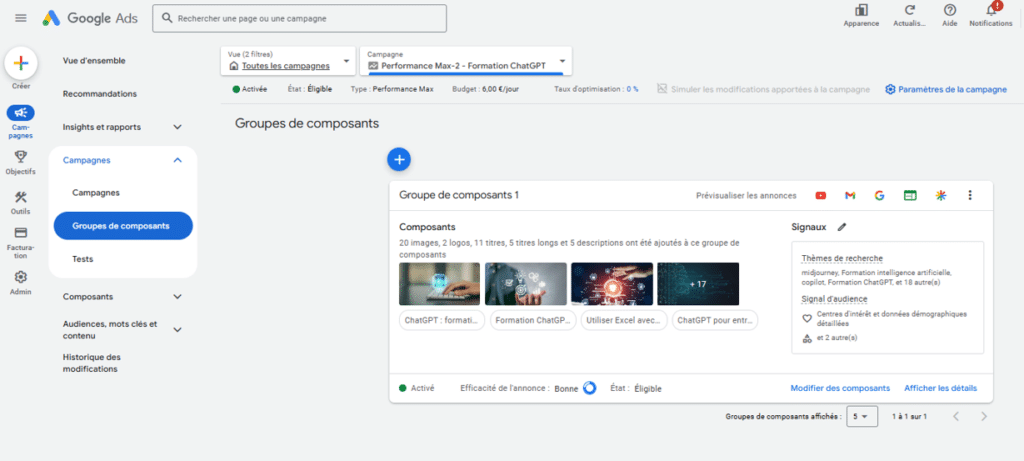Select Groupes de composants in sidebar
Screen dimensions: 1024x461
click(x=123, y=226)
